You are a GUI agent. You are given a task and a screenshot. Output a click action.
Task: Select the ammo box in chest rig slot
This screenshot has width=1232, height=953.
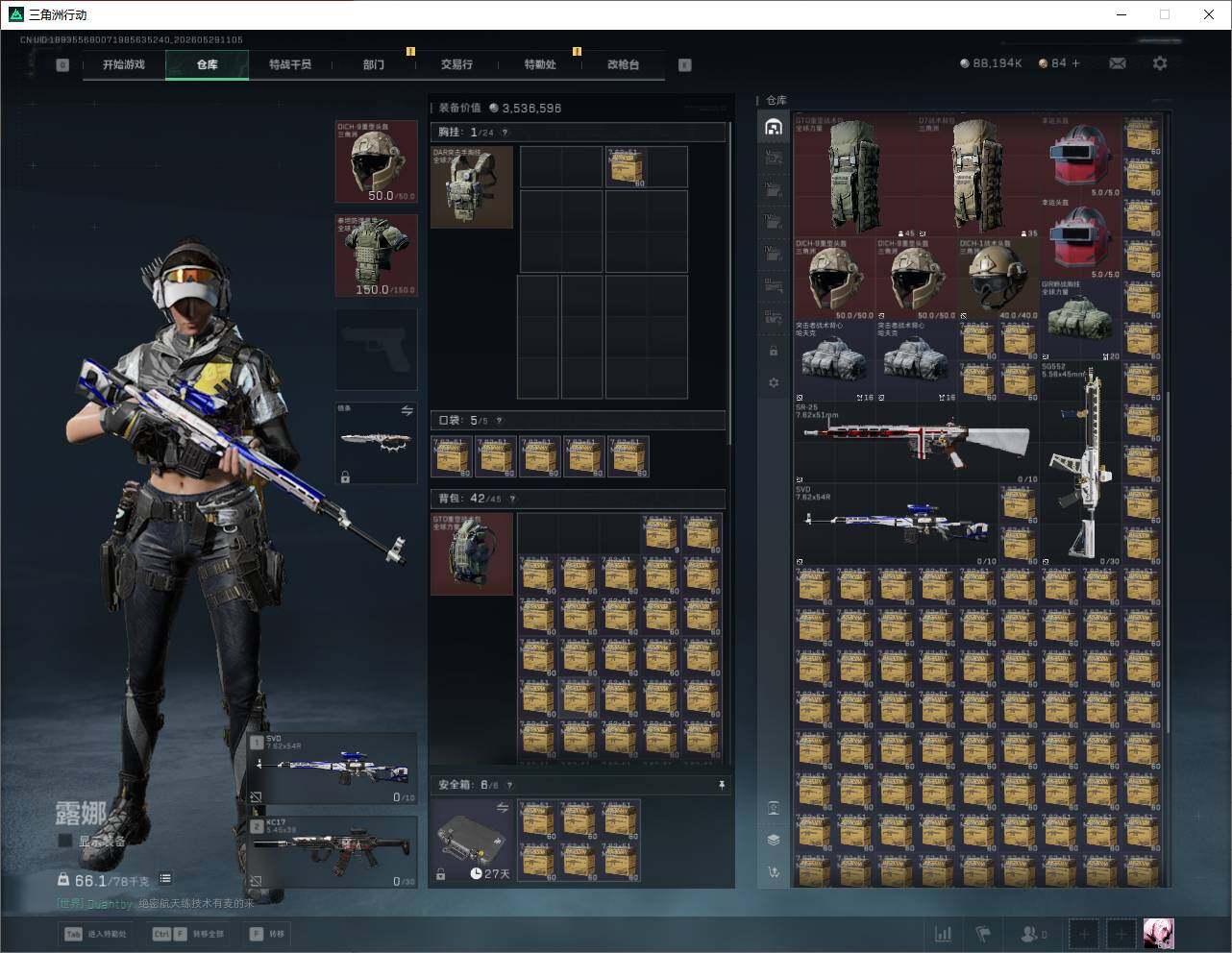(x=626, y=167)
